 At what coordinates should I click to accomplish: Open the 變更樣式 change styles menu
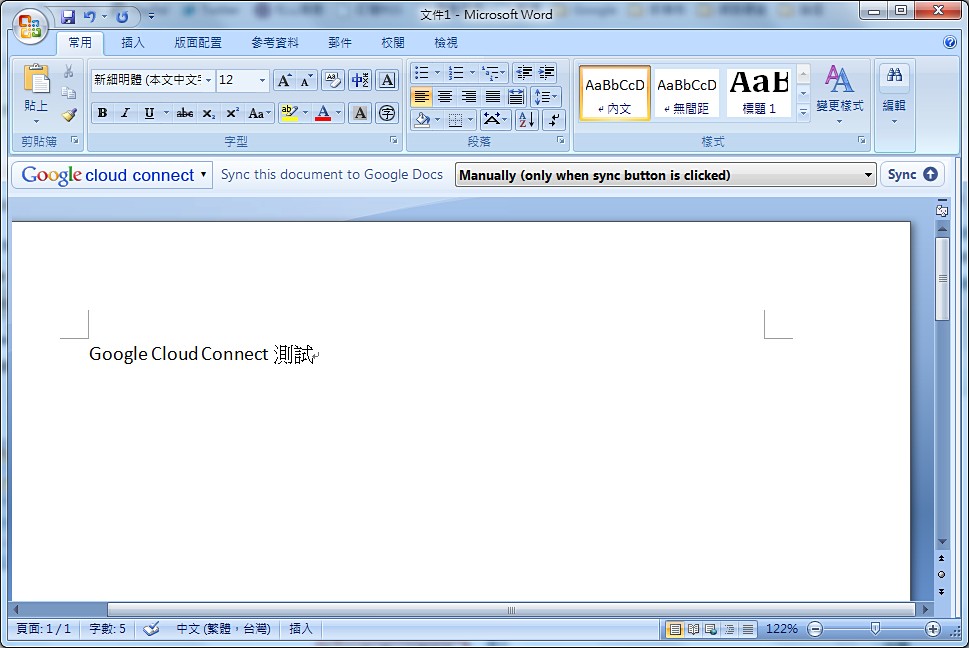[839, 94]
